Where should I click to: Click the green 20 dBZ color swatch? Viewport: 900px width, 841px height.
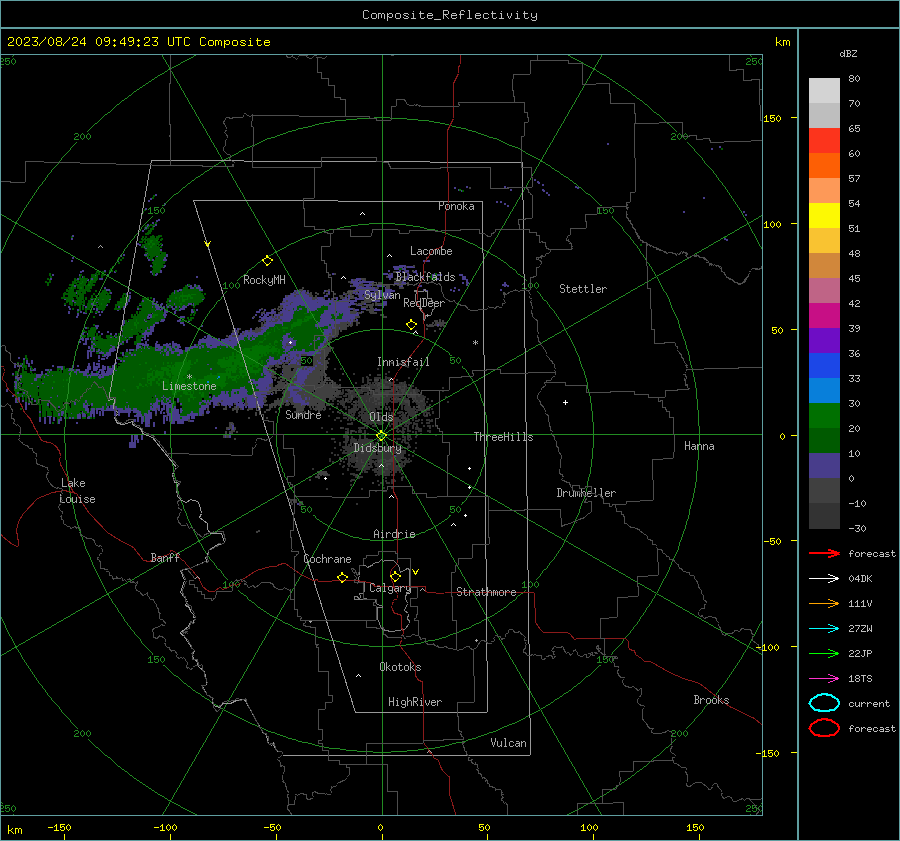824,416
